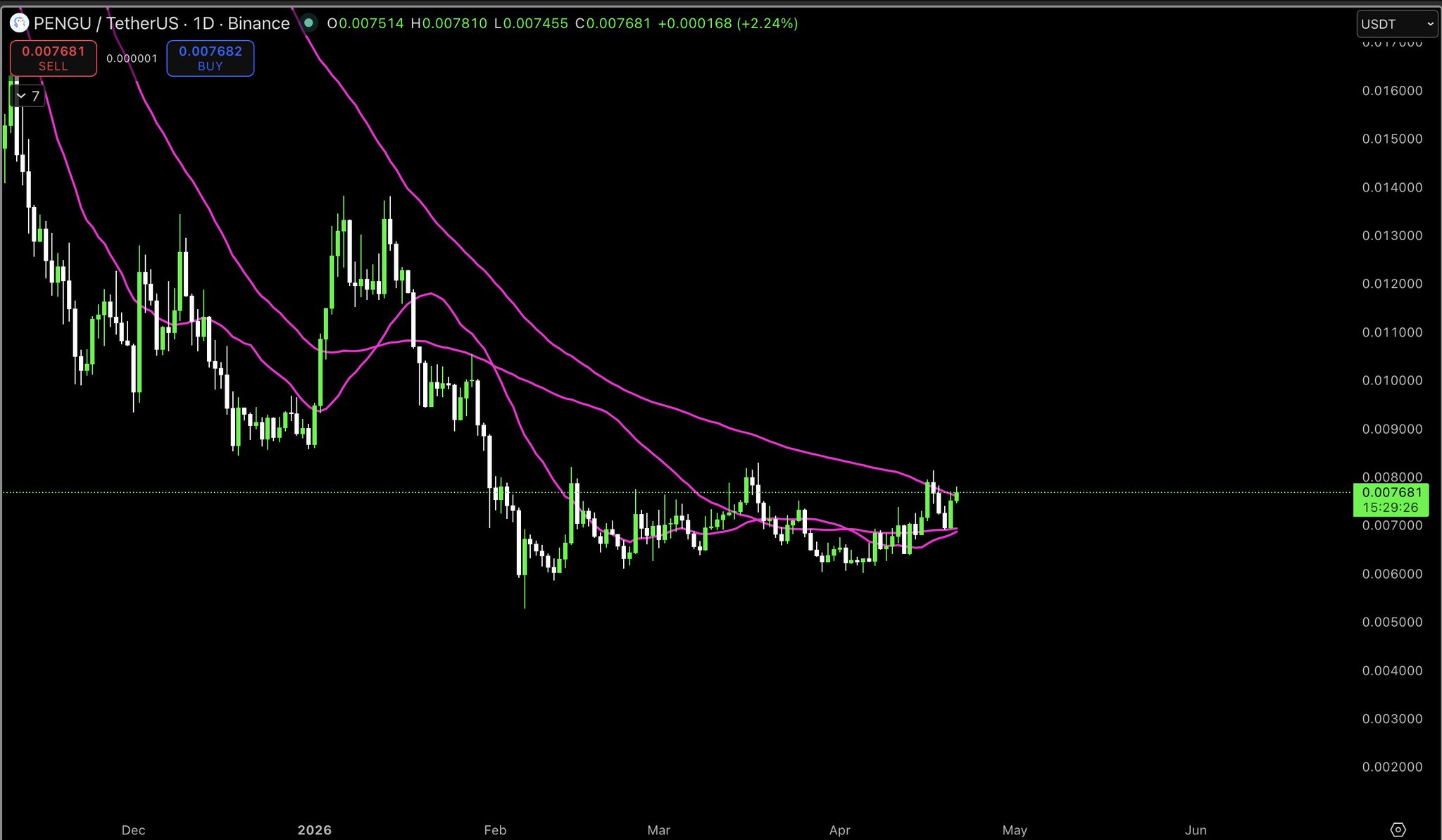This screenshot has height=840, width=1442.
Task: Click the PENGU / TetherUS symbol title
Action: [106, 23]
